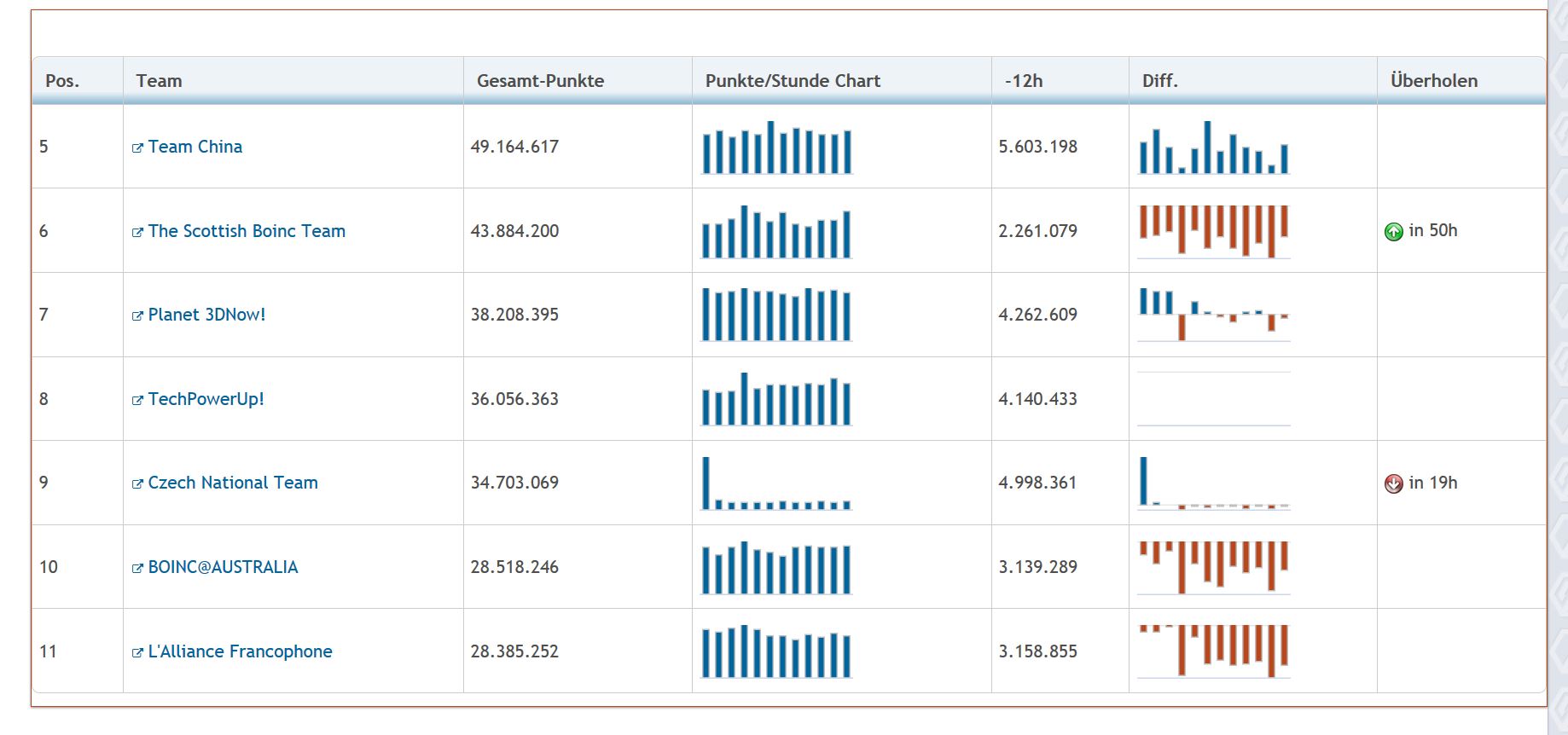Click external link icon beside L'Alliance Francophone
1568x735 pixels.
137,653
